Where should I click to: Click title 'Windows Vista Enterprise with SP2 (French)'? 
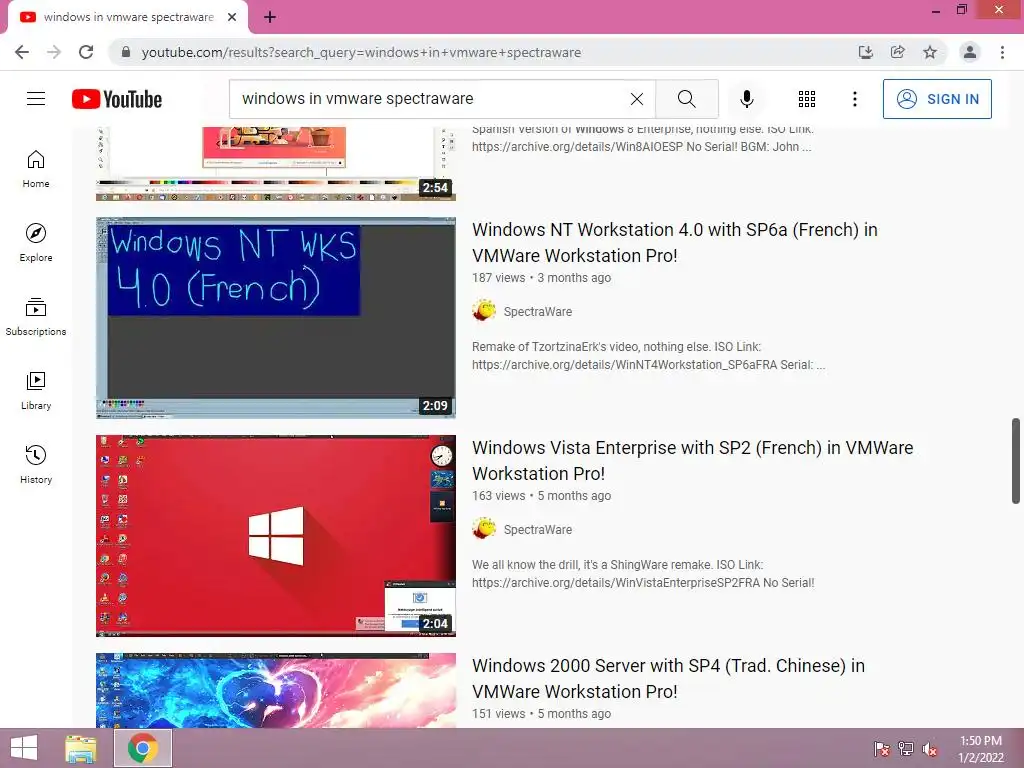692,460
